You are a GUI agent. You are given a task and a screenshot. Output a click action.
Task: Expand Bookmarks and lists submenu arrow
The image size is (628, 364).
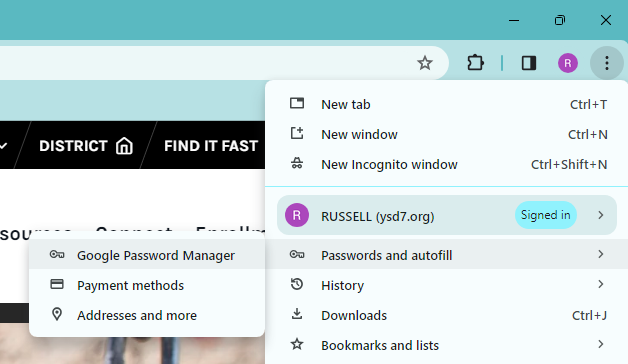tap(600, 344)
